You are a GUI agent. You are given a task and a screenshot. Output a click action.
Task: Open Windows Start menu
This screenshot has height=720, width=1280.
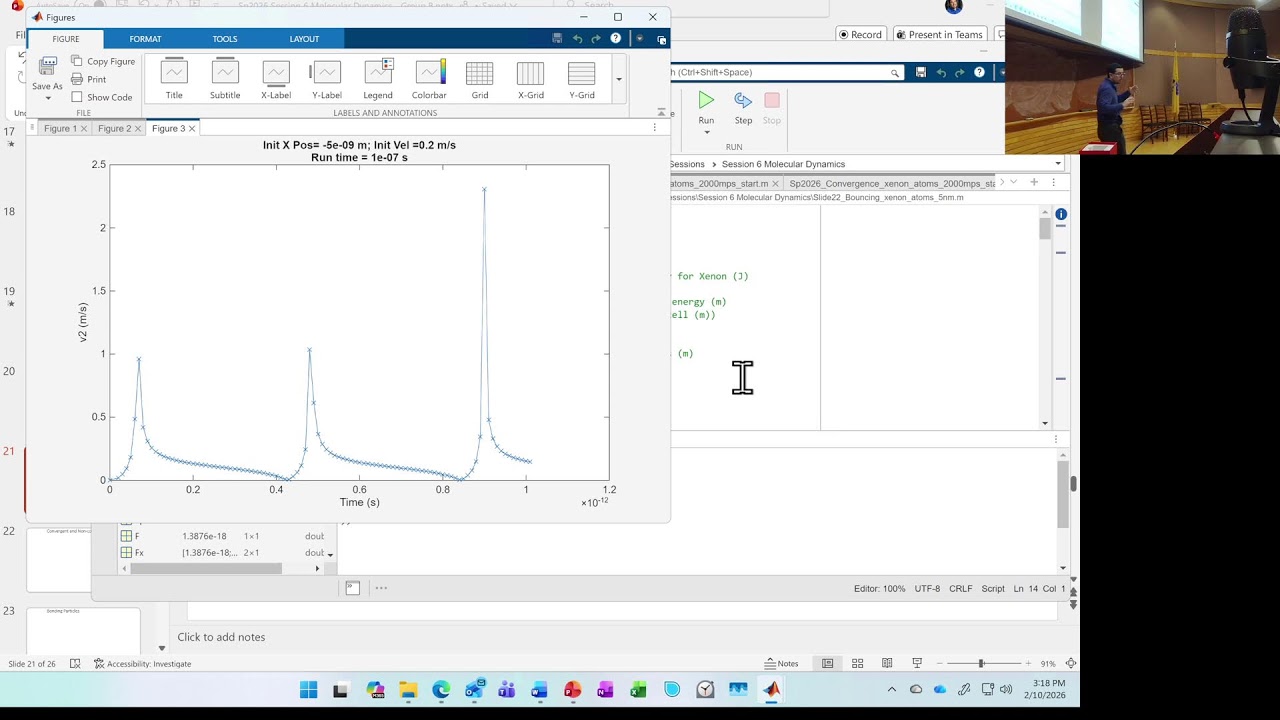pyautogui.click(x=309, y=690)
